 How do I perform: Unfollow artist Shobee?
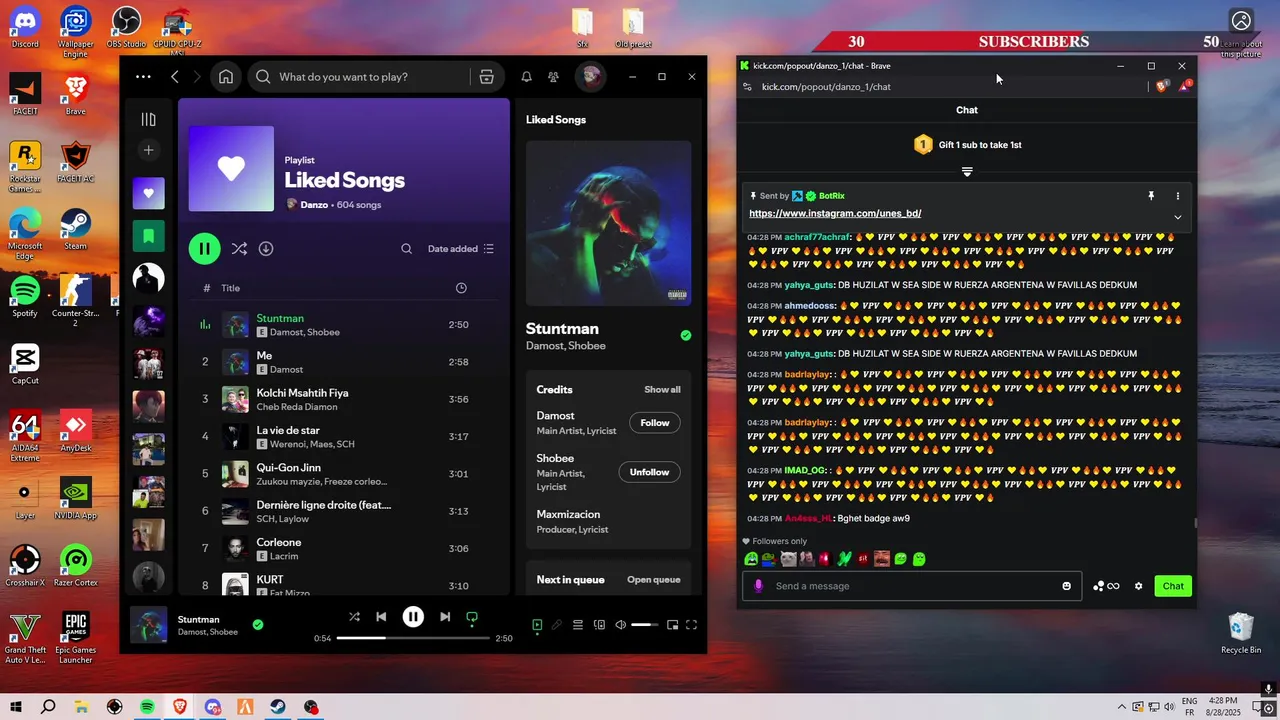coord(649,472)
